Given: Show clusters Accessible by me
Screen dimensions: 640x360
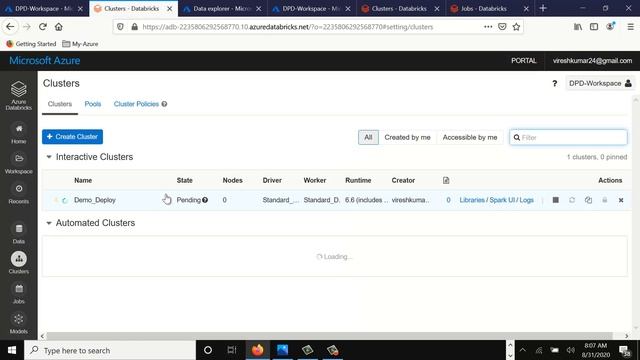Looking at the screenshot, I should 470,138.
